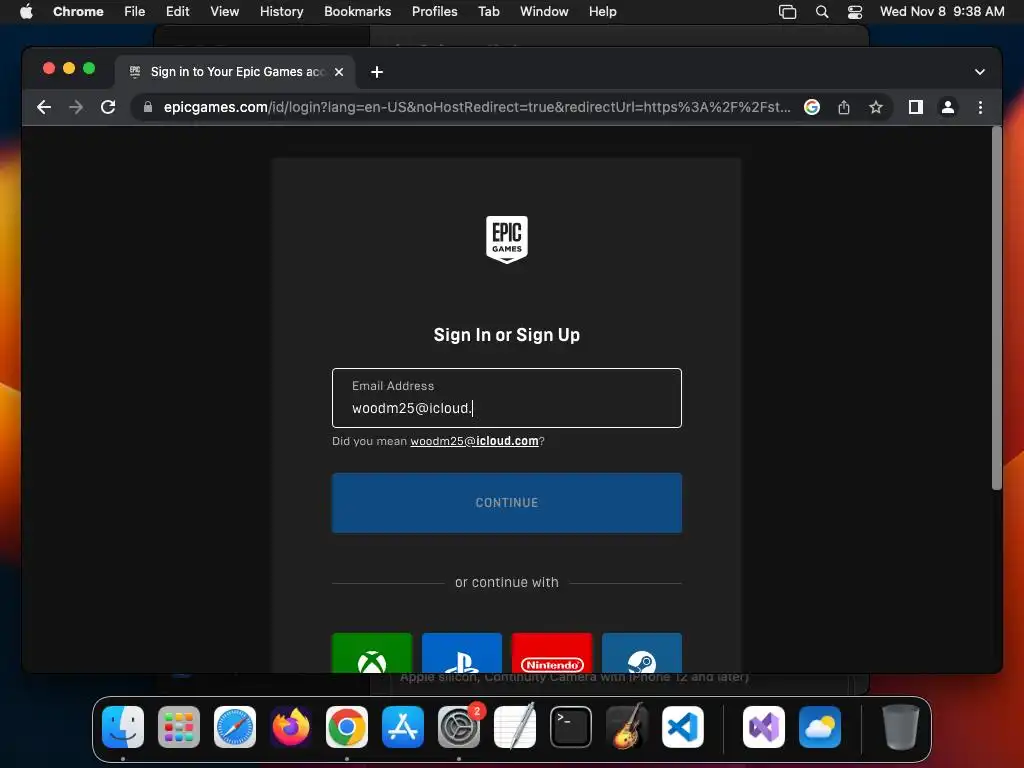Launch Safari from the Dock

(235, 727)
